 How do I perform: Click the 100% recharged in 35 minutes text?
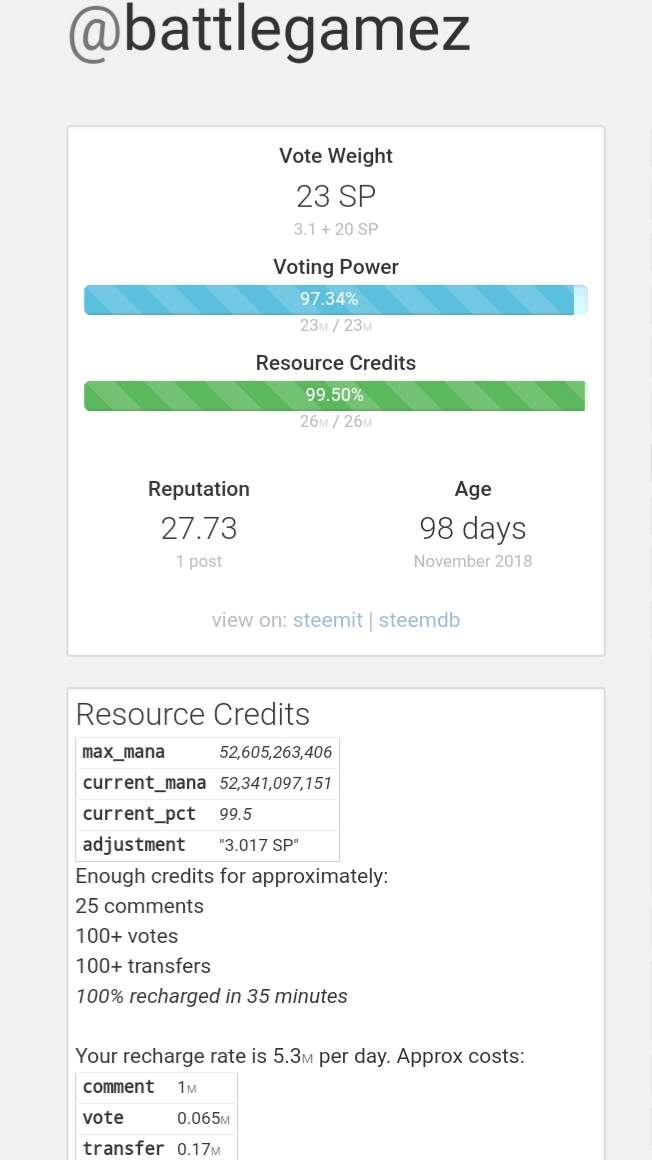coord(211,996)
